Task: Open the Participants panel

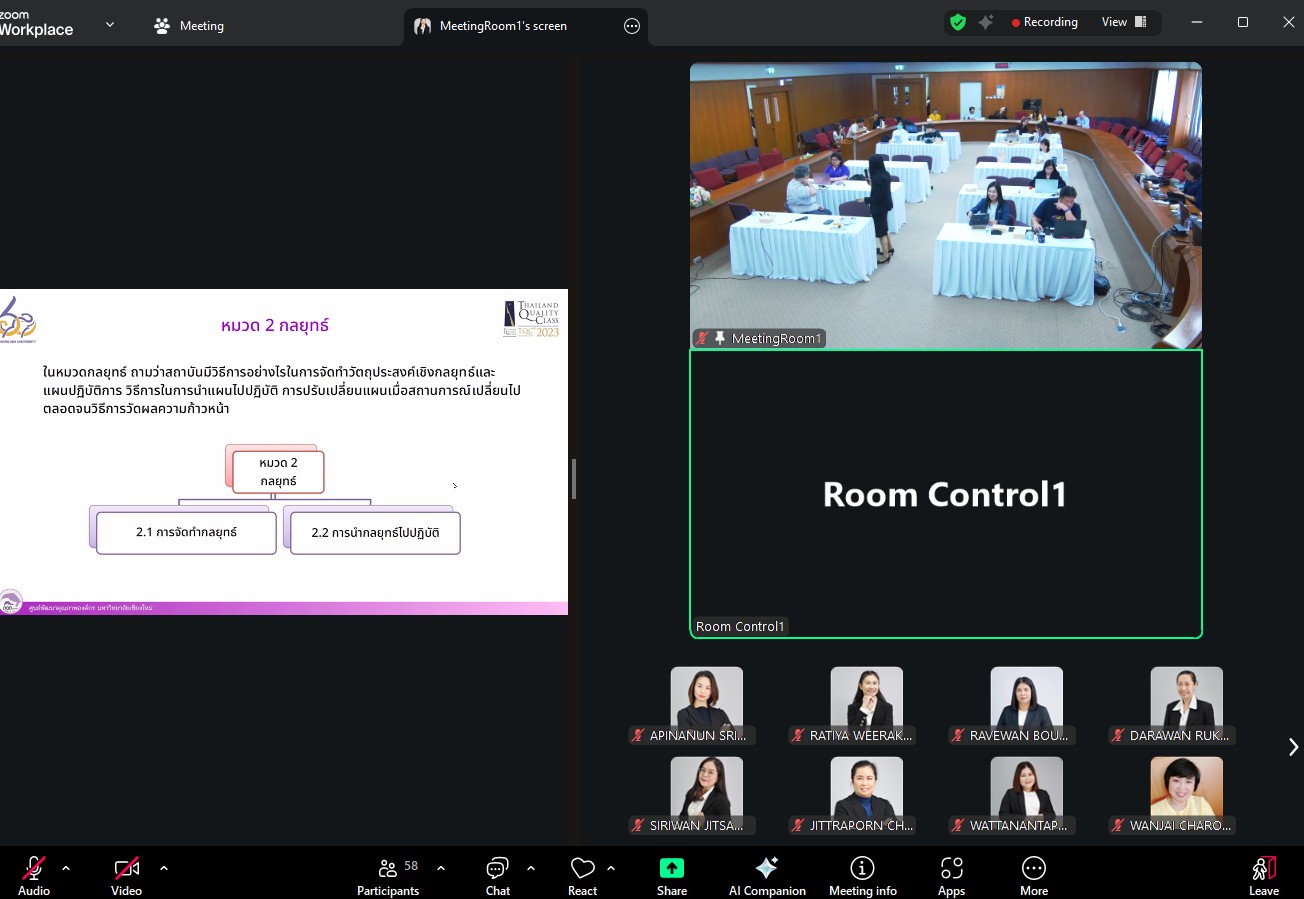Action: point(388,875)
